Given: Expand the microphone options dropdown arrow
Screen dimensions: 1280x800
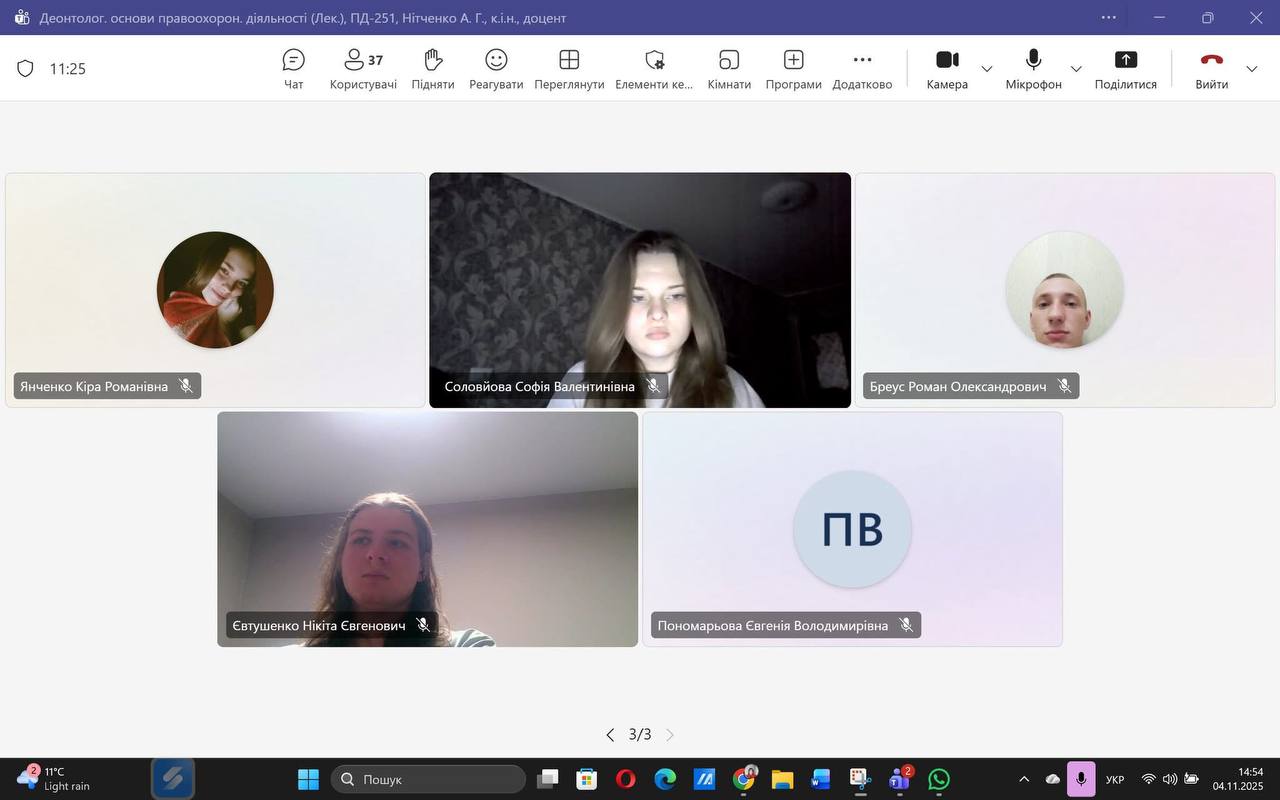Looking at the screenshot, I should pyautogui.click(x=1076, y=69).
